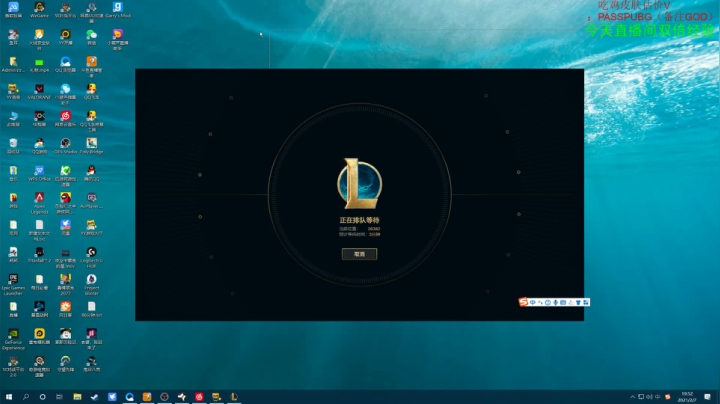Launch VALORANT from the desktop

(x=39, y=91)
